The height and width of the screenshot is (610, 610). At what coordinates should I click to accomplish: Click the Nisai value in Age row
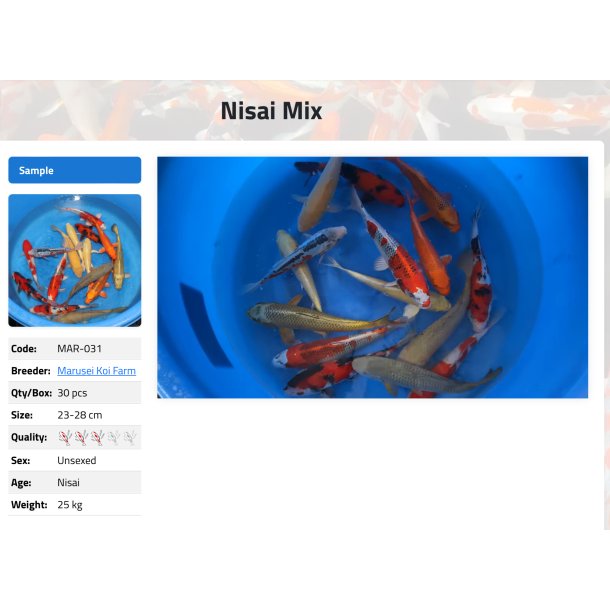click(68, 482)
